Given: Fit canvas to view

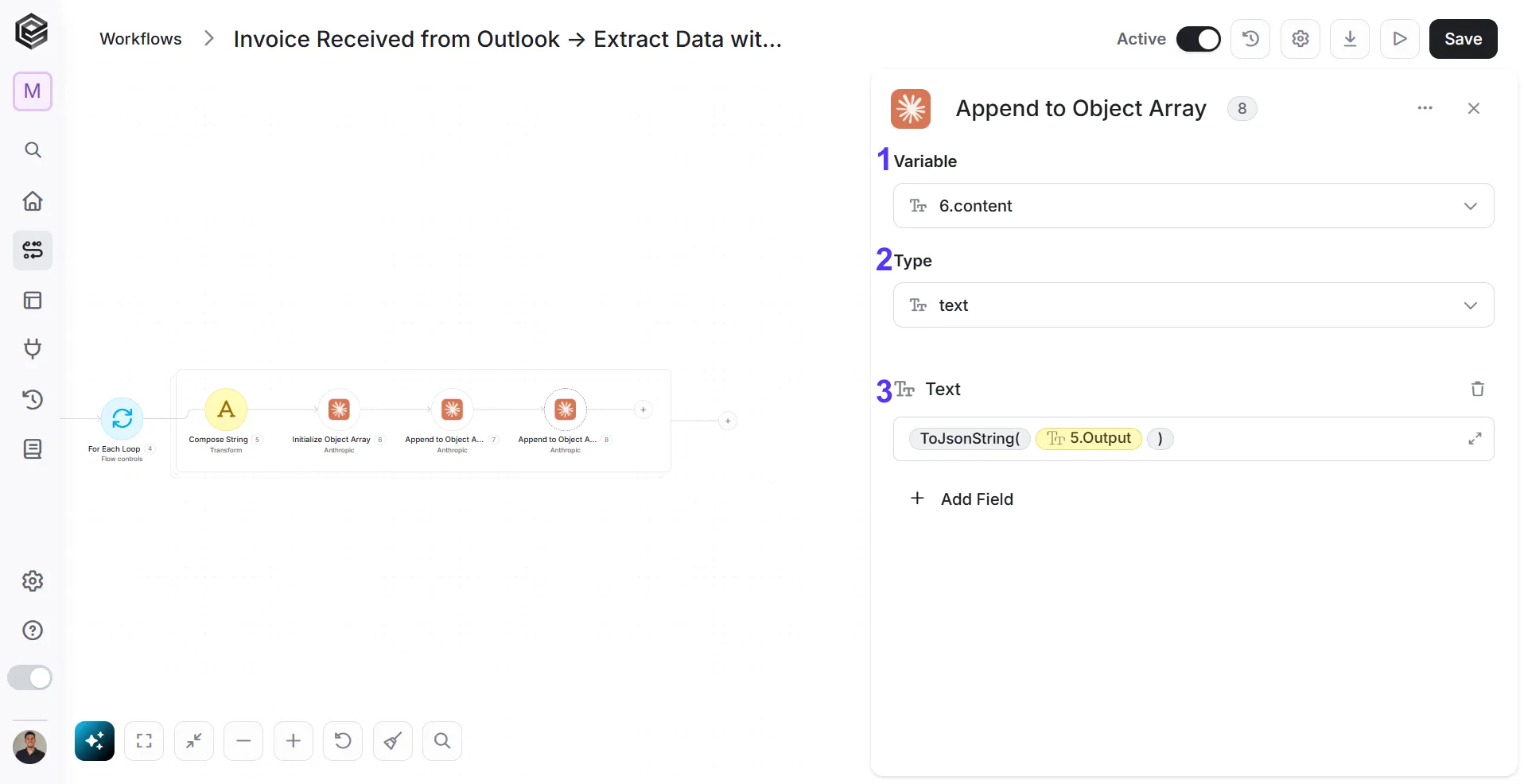Looking at the screenshot, I should point(144,741).
